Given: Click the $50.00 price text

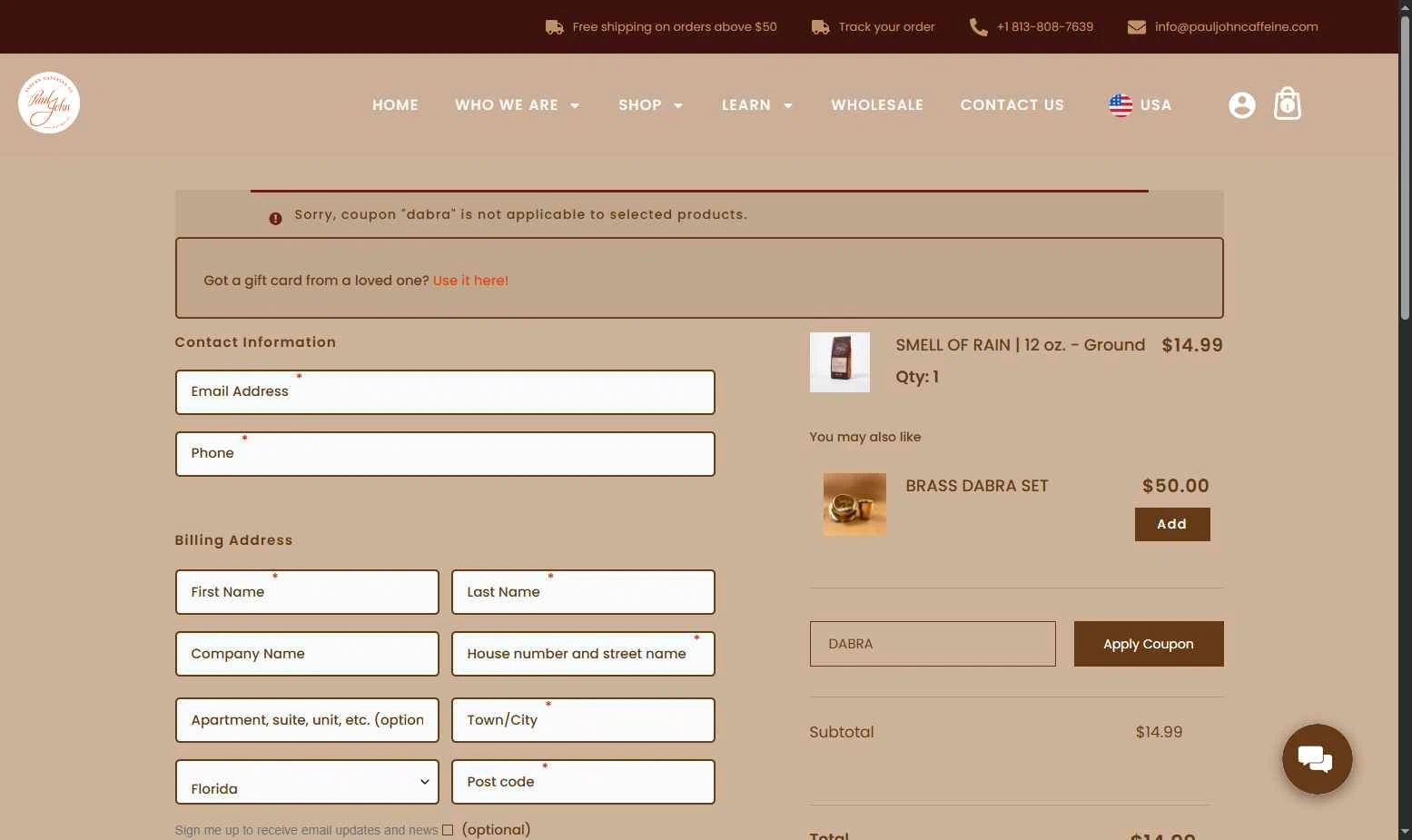Looking at the screenshot, I should click(x=1176, y=486).
